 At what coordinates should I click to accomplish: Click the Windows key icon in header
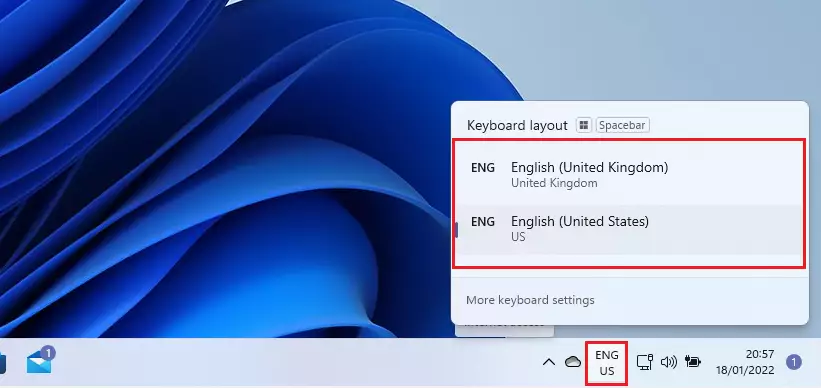[584, 125]
